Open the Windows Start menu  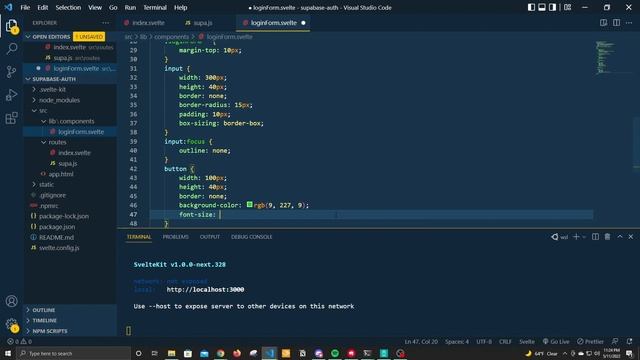(8, 353)
